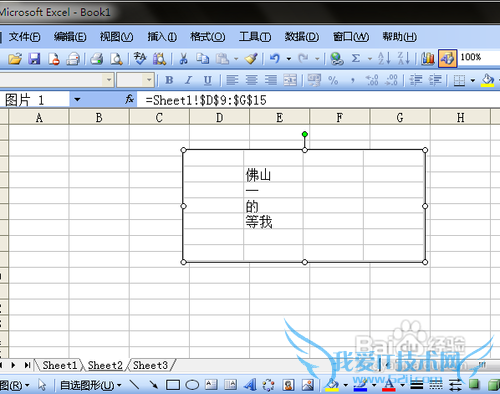
Task: Save the workbook with the floppy disk icon
Action: pyautogui.click(x=34, y=59)
